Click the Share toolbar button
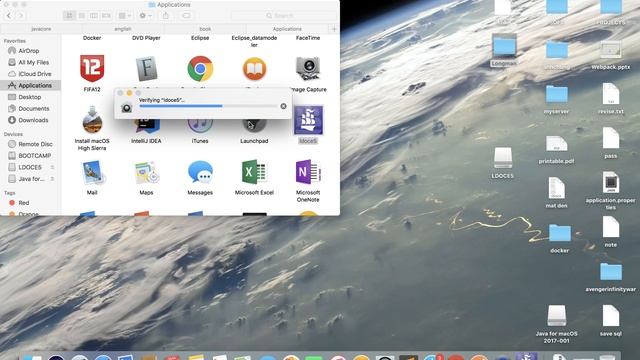The height and width of the screenshot is (360, 640). tap(166, 16)
